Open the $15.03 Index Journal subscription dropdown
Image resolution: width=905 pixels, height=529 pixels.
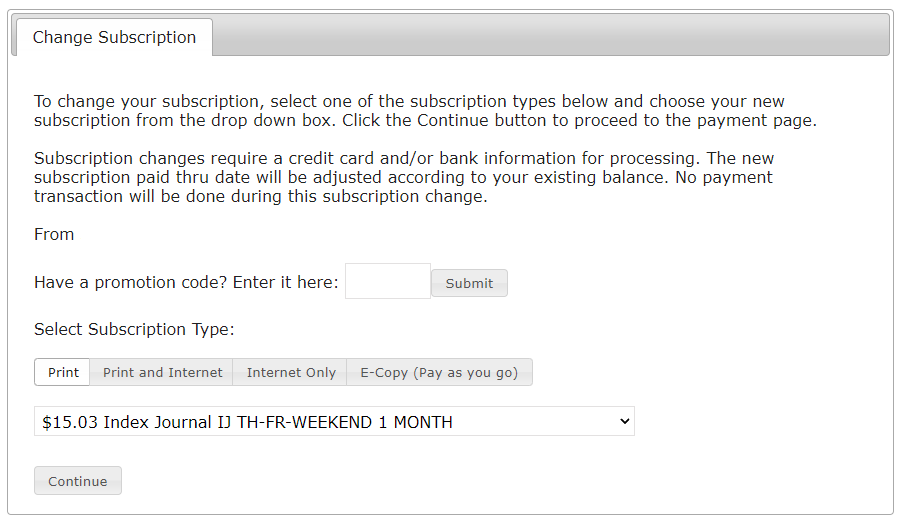(334, 422)
